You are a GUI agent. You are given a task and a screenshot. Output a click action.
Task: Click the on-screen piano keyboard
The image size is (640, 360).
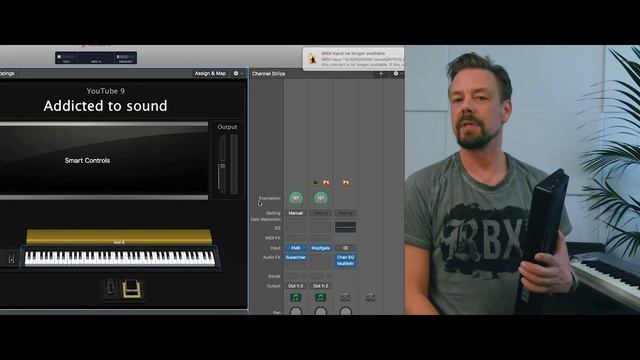coord(120,258)
